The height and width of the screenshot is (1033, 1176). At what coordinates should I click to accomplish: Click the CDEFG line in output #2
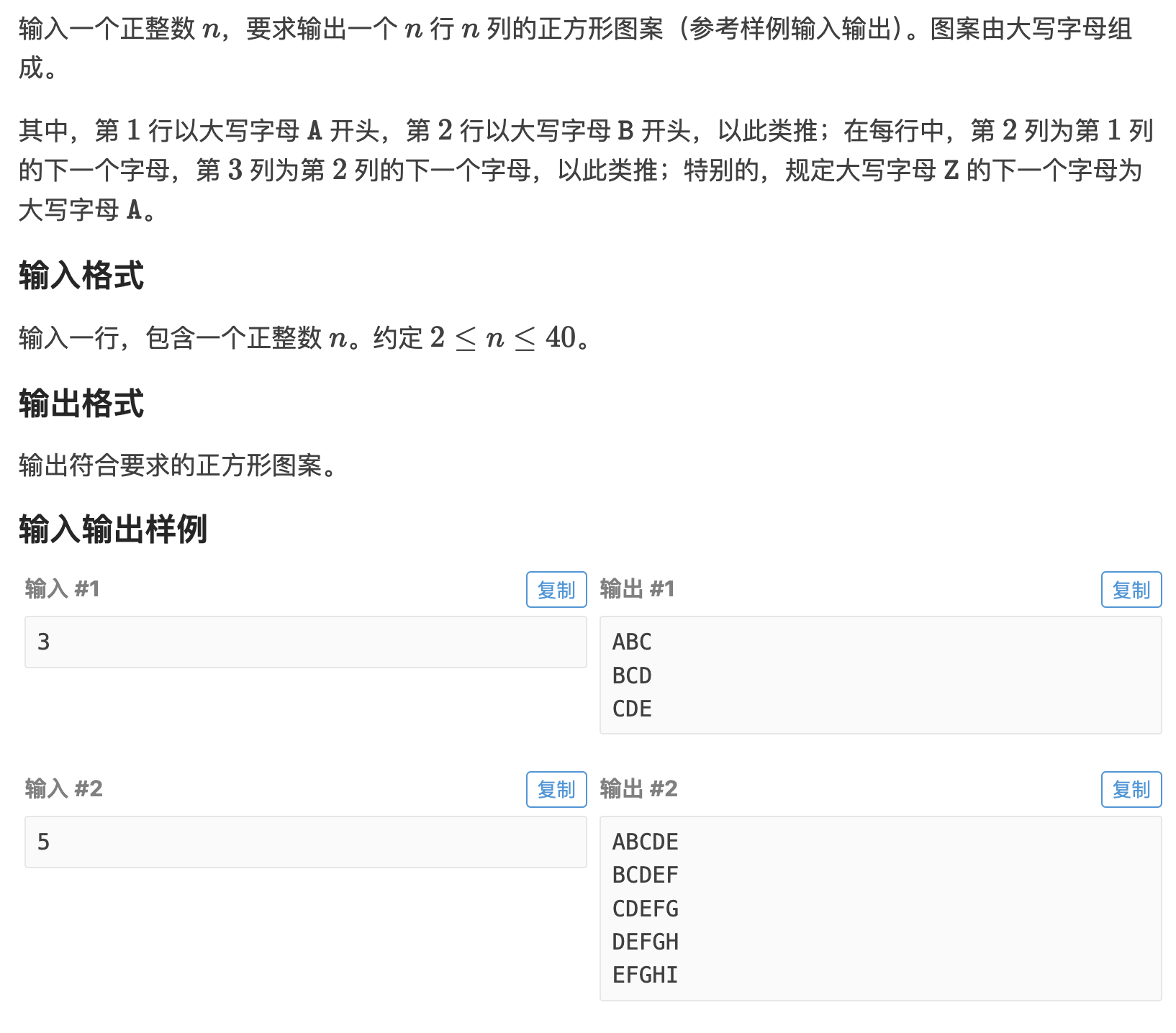[x=645, y=909]
